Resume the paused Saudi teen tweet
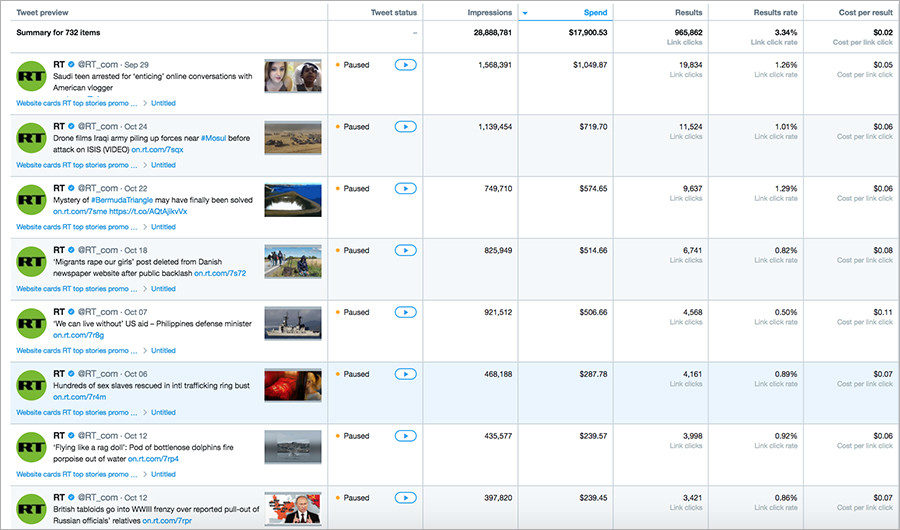Image resolution: width=900 pixels, height=530 pixels. point(405,65)
